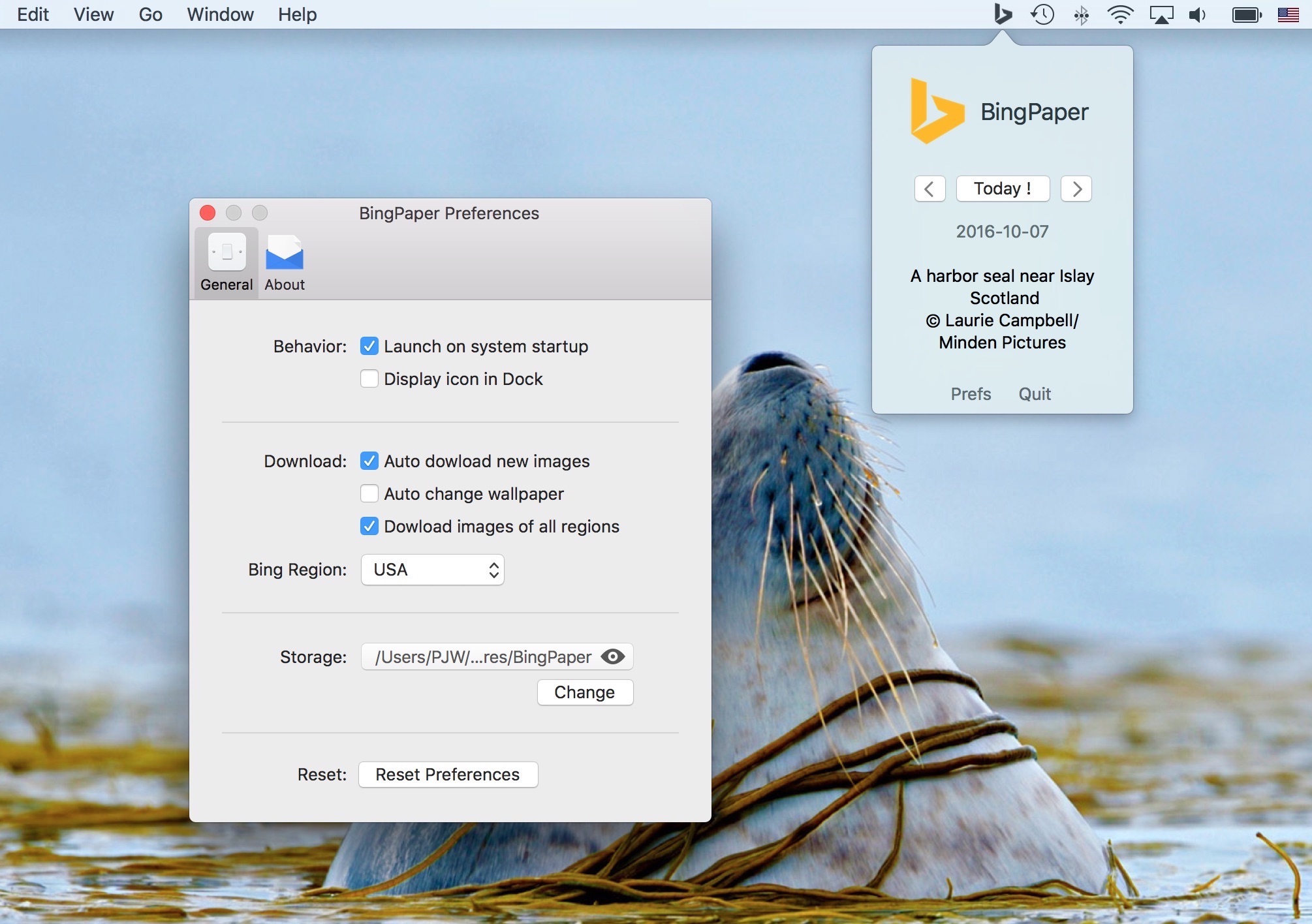Click the BingPaper icon in menu bar

[1003, 14]
